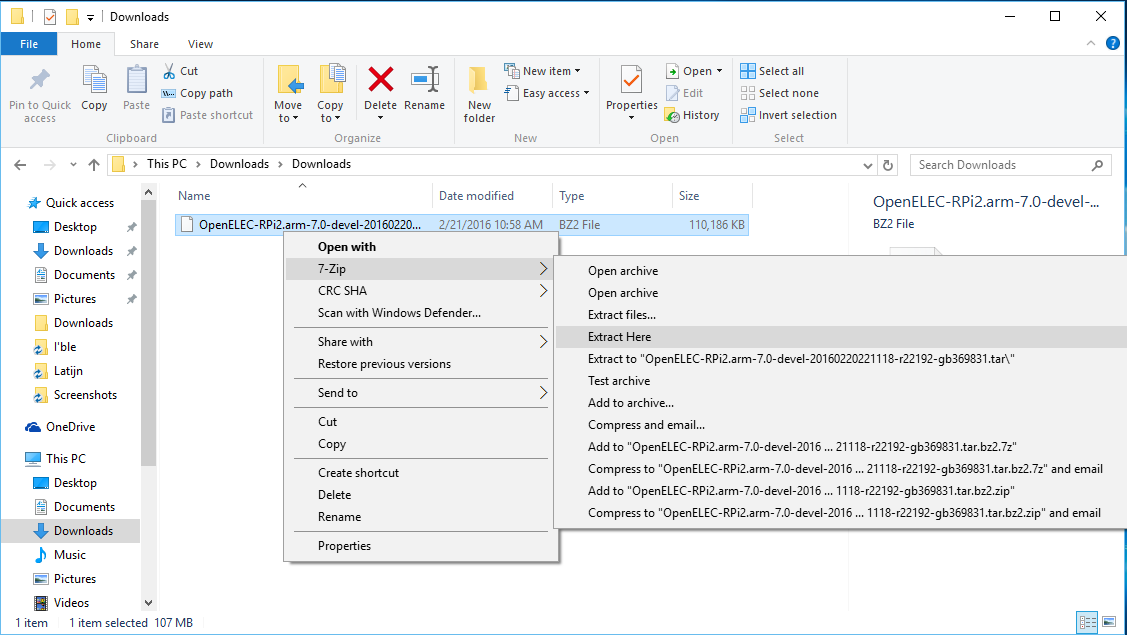
Task: Choose Extract Here in 7-Zip submenu
Action: (841, 337)
